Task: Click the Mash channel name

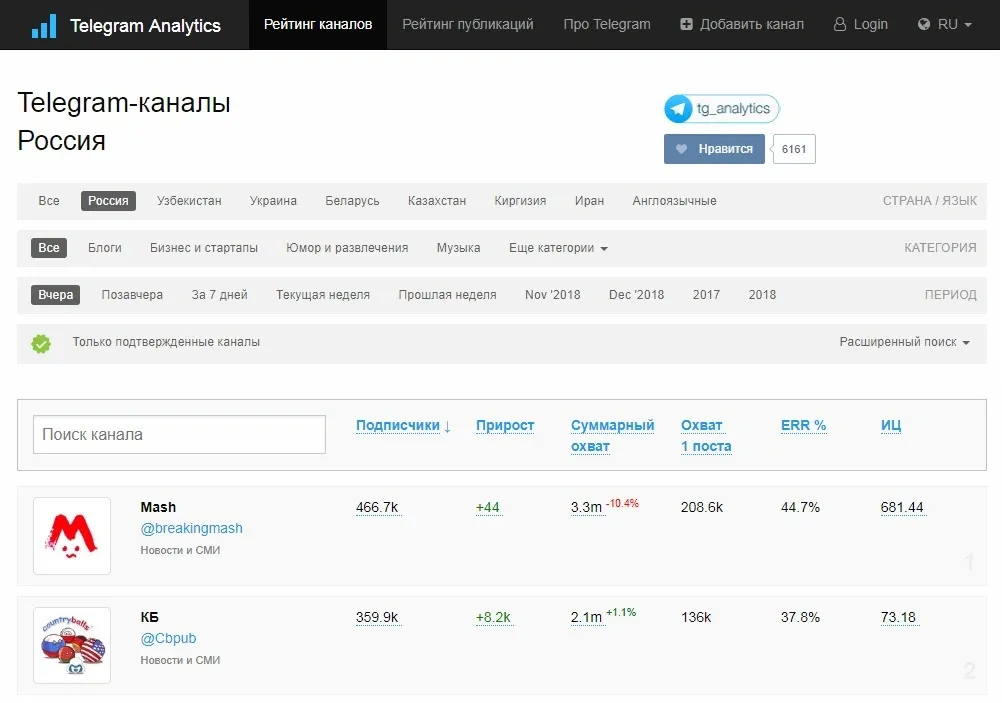Action: tap(158, 507)
